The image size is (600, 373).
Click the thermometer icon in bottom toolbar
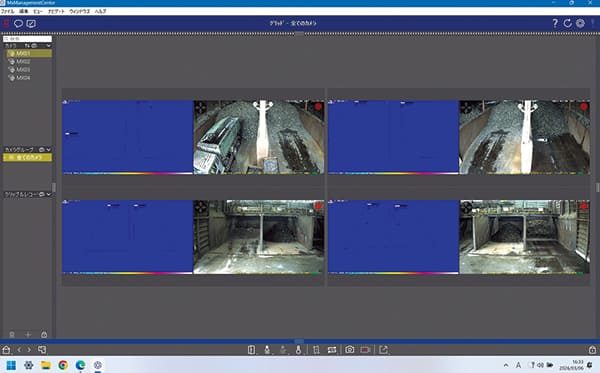(298, 350)
